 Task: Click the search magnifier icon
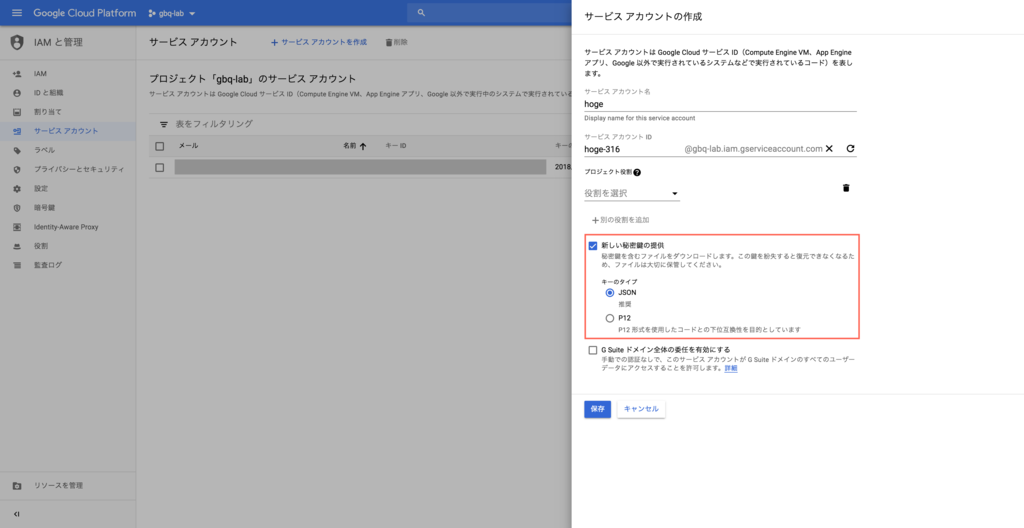[421, 13]
